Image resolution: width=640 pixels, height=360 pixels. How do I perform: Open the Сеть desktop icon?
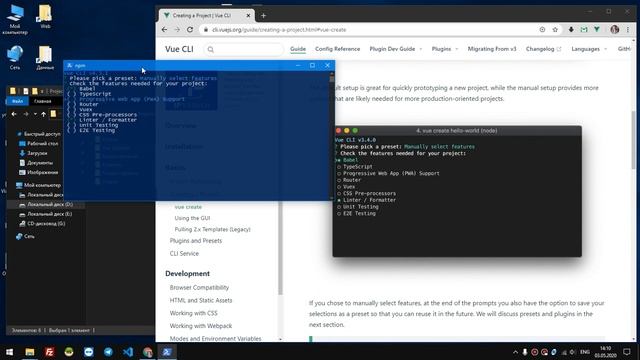coord(15,57)
